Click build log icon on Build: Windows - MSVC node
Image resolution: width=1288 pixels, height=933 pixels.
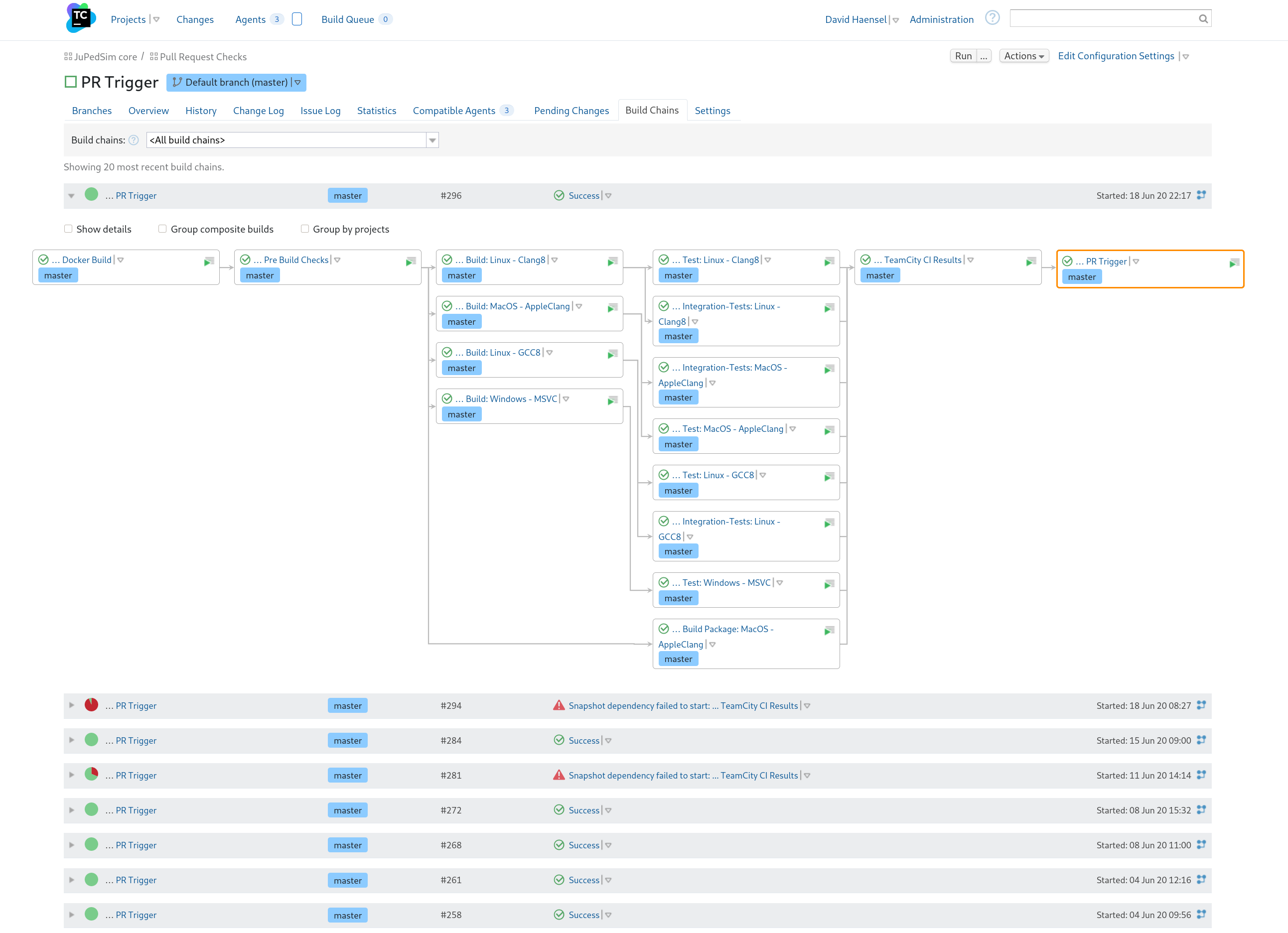tap(612, 400)
